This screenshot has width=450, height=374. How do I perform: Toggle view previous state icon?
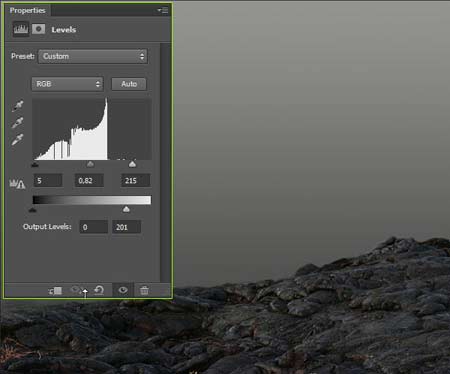tap(76, 290)
